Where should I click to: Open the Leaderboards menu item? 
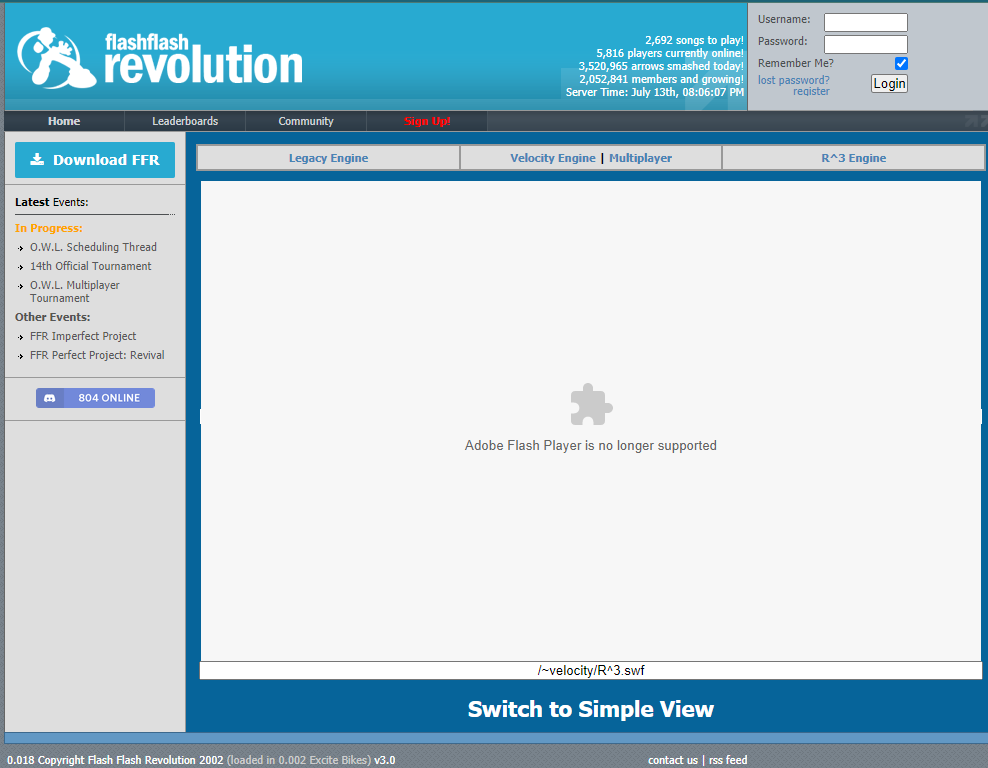click(185, 121)
